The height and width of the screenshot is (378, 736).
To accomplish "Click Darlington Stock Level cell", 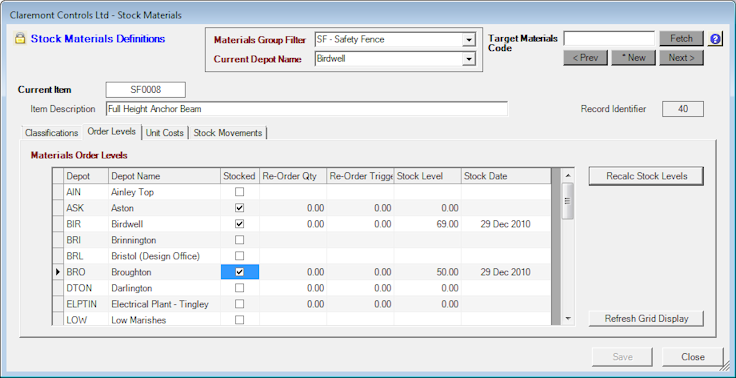I will pyautogui.click(x=427, y=288).
